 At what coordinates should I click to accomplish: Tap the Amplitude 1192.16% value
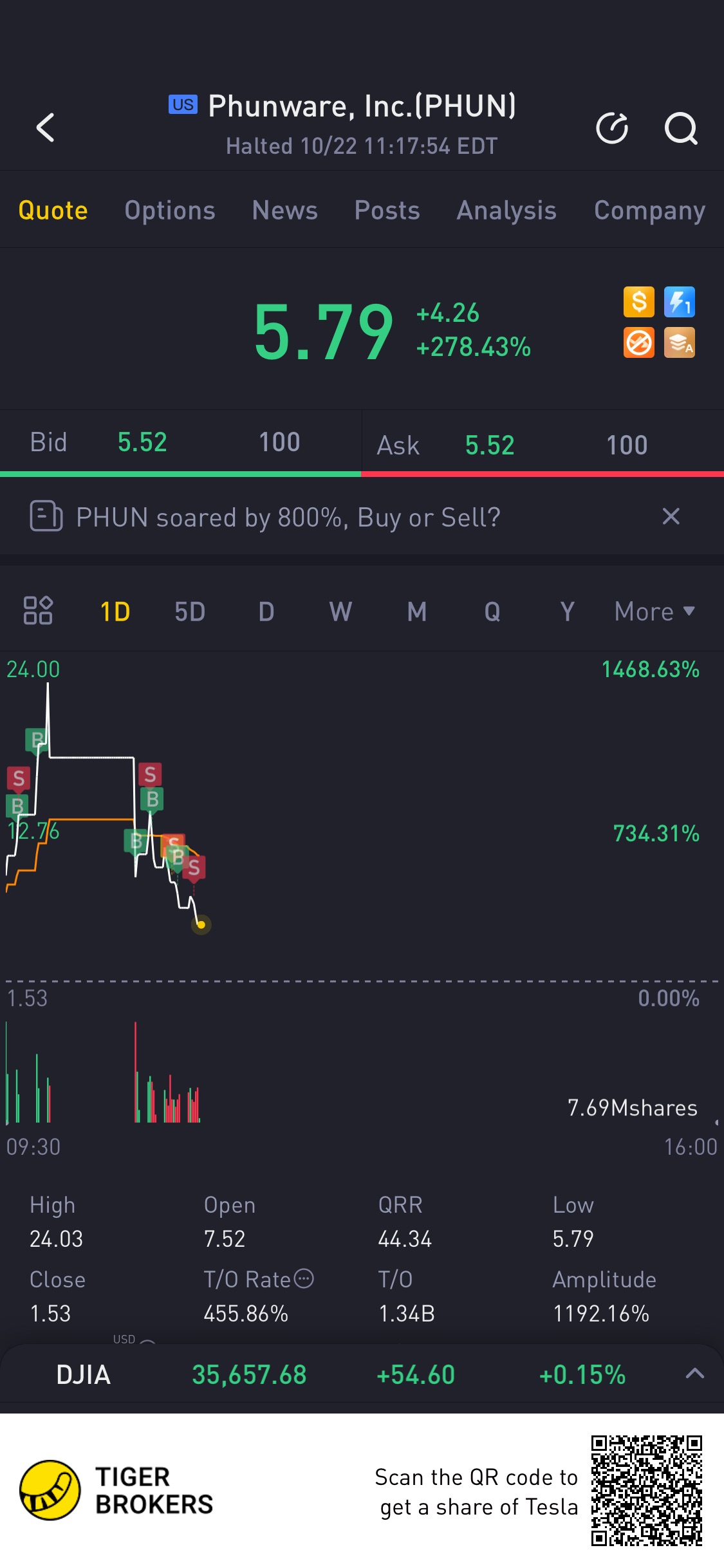pos(601,1314)
